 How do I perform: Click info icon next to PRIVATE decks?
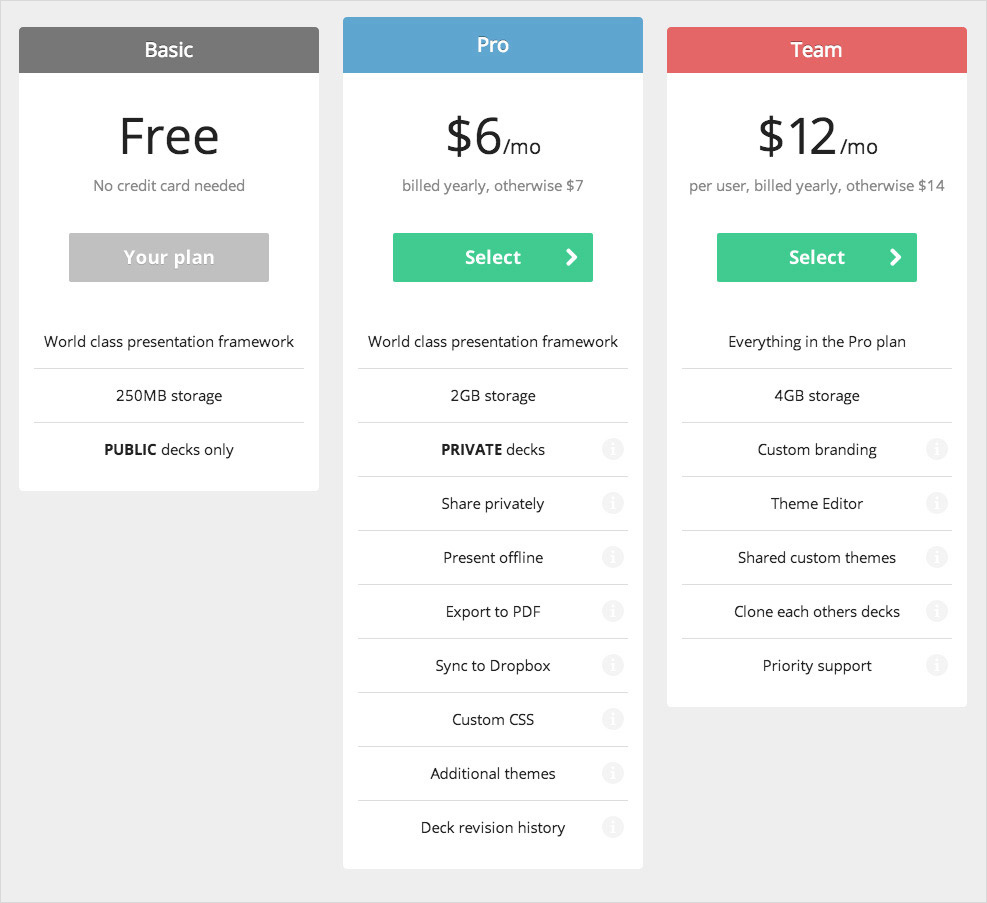(x=613, y=449)
